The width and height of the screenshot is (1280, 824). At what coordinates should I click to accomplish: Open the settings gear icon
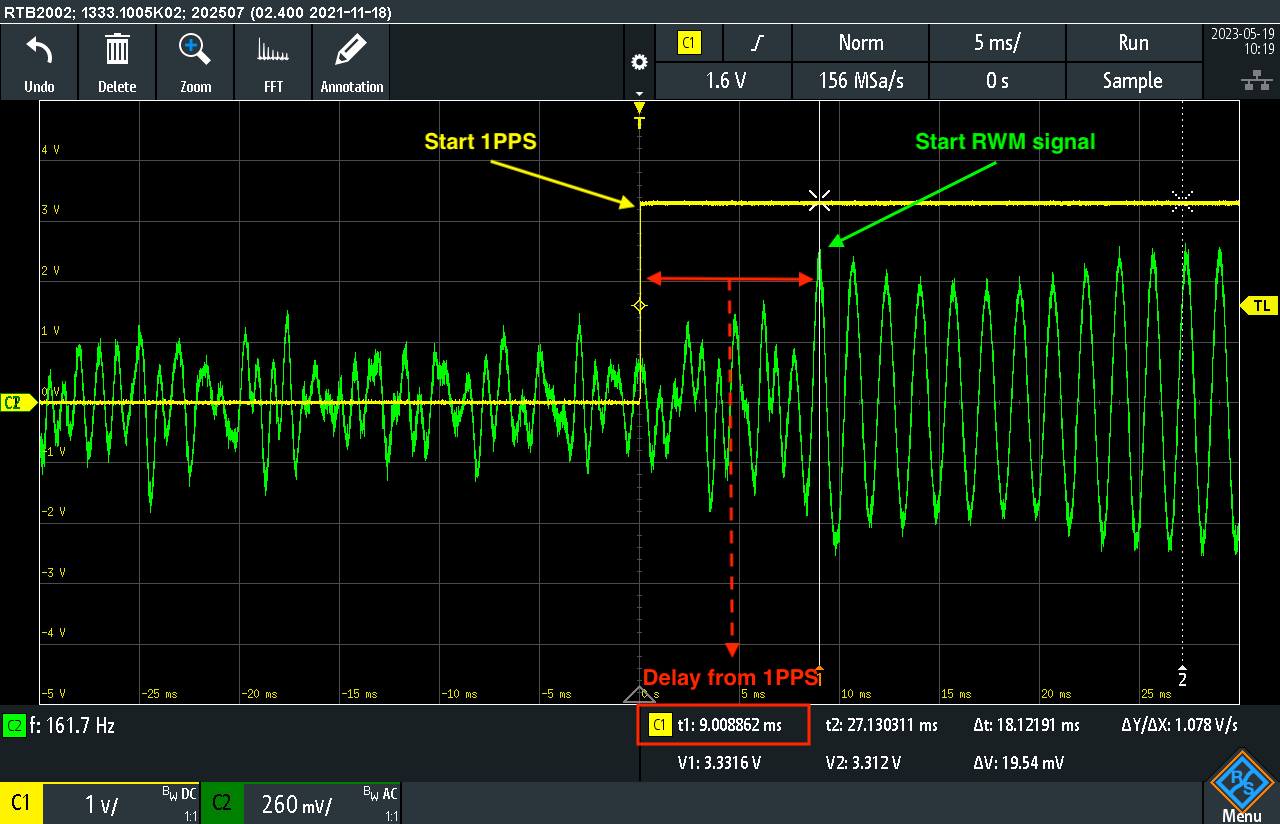click(x=639, y=62)
